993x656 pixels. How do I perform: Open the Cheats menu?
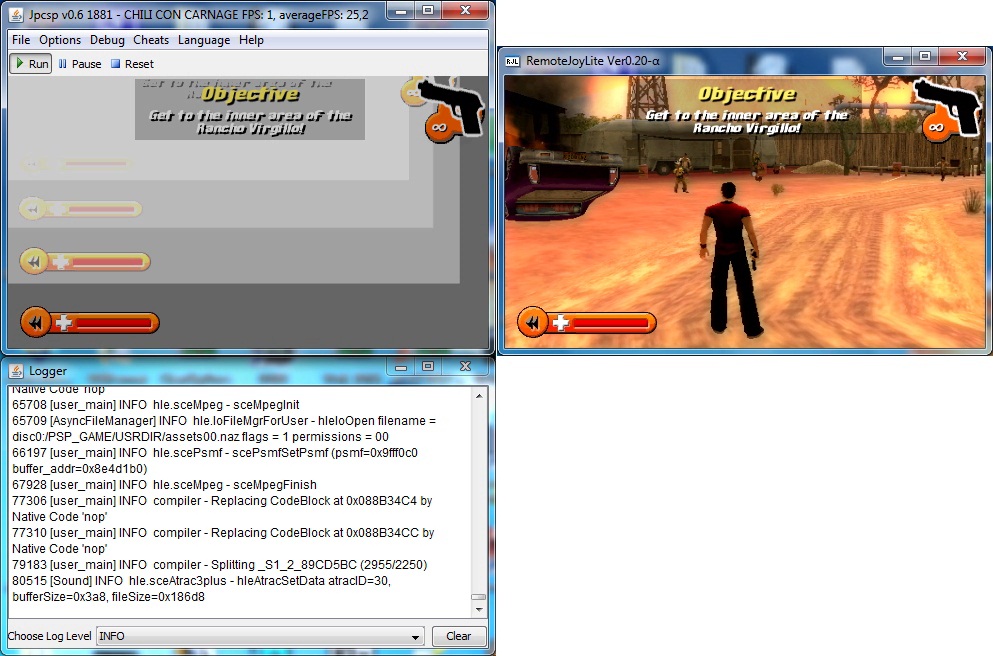coord(151,40)
